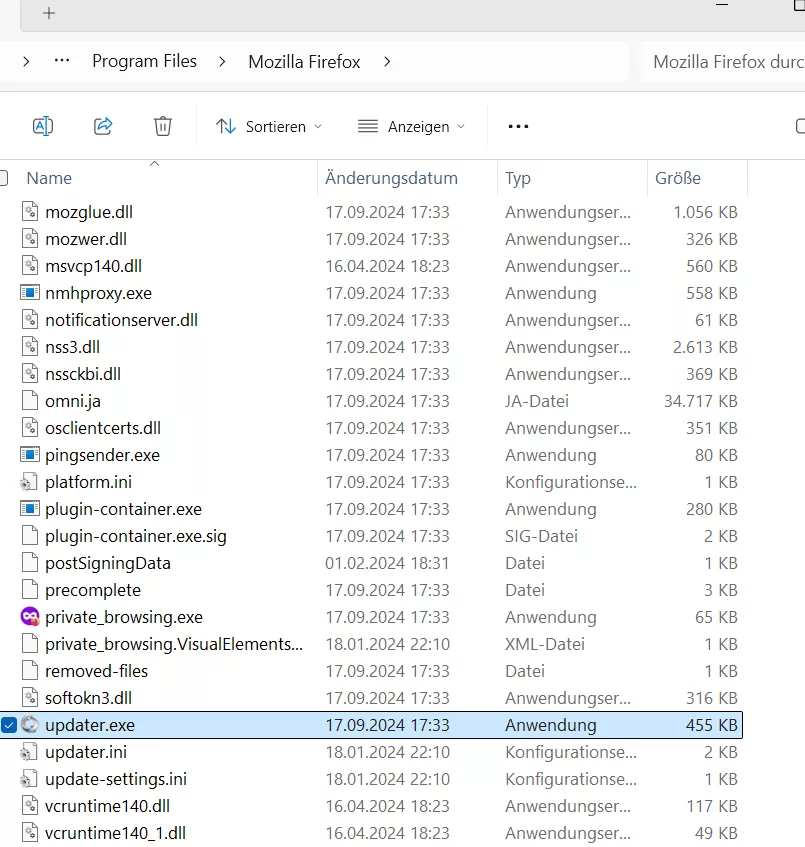Sort by the Änderungsdatum column header
805x847 pixels.
[391, 178]
